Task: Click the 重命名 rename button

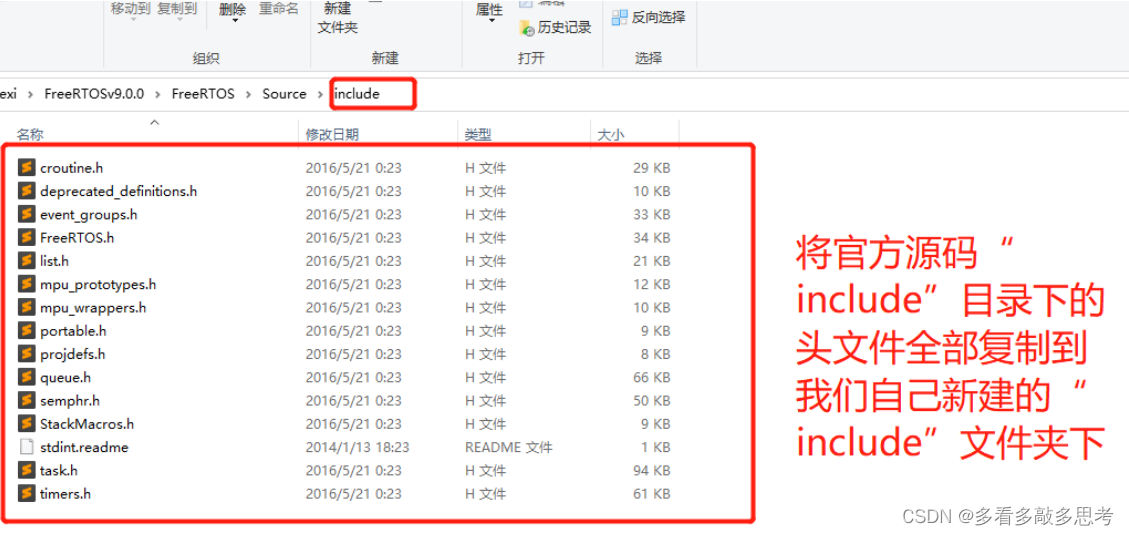Action: click(279, 8)
